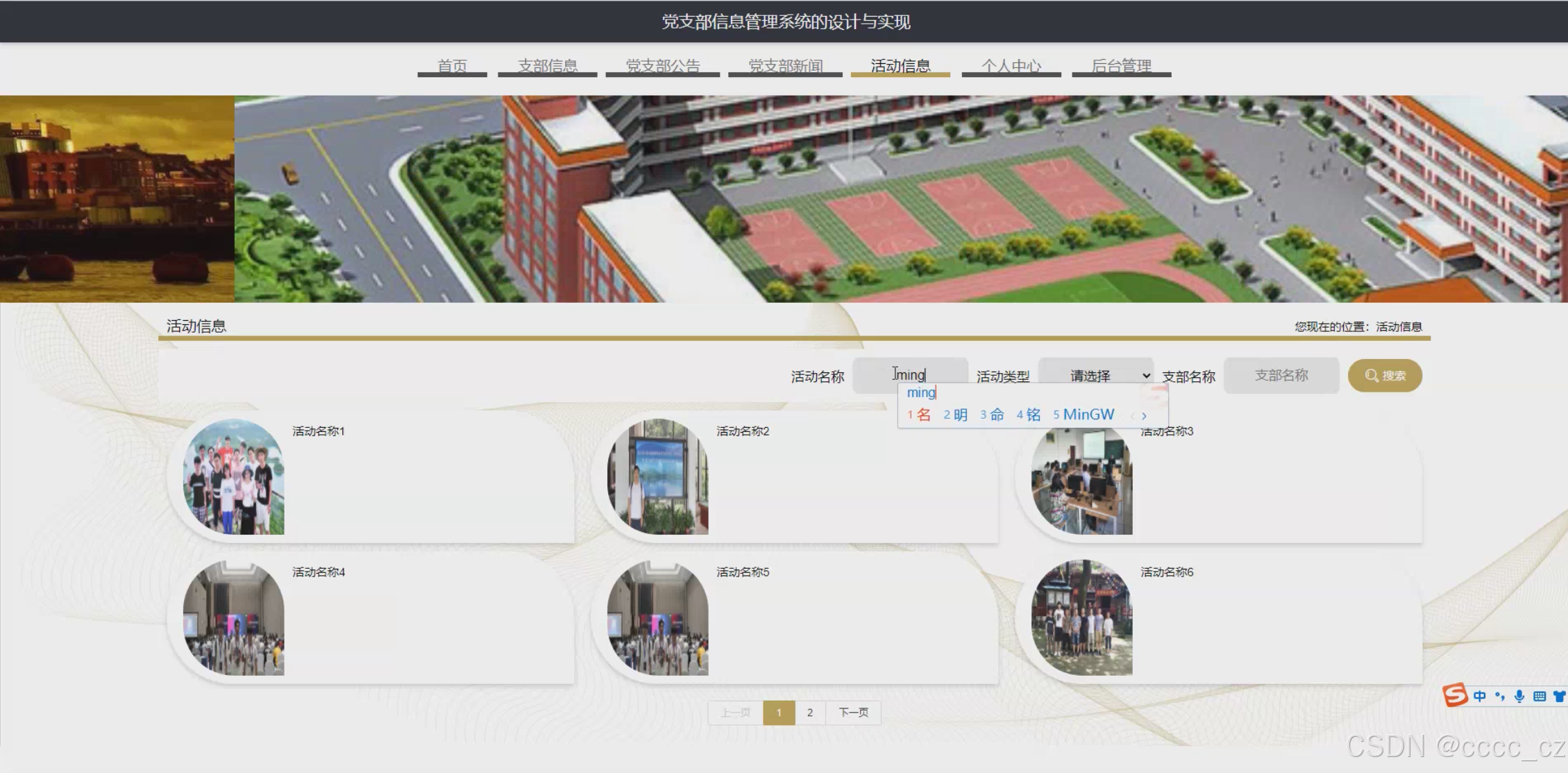Screen dimensions: 1568x773
Task: Open the Sogou soft keyboard icon
Action: (1540, 696)
